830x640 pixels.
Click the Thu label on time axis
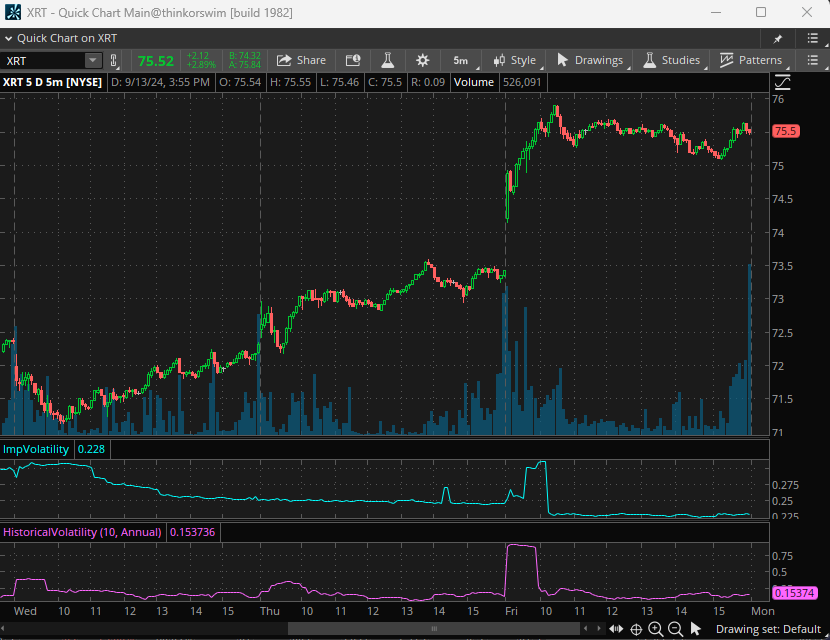click(x=269, y=611)
